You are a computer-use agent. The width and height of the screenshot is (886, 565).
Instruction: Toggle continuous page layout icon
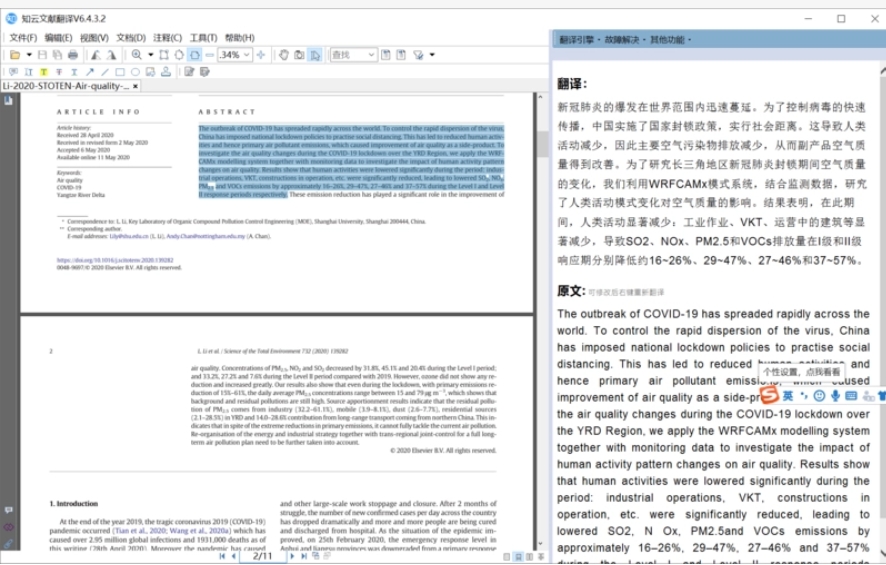(518, 557)
